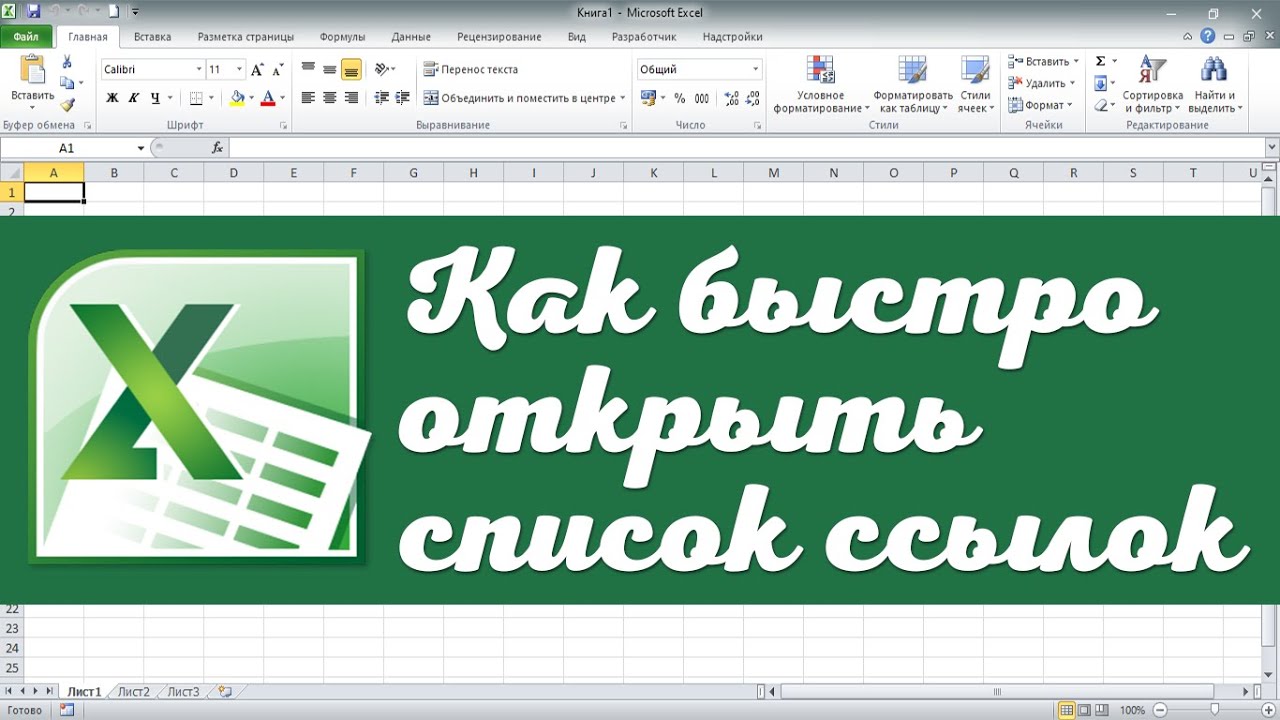Apply the 000 comma style format
The width and height of the screenshot is (1280, 720).
701,98
